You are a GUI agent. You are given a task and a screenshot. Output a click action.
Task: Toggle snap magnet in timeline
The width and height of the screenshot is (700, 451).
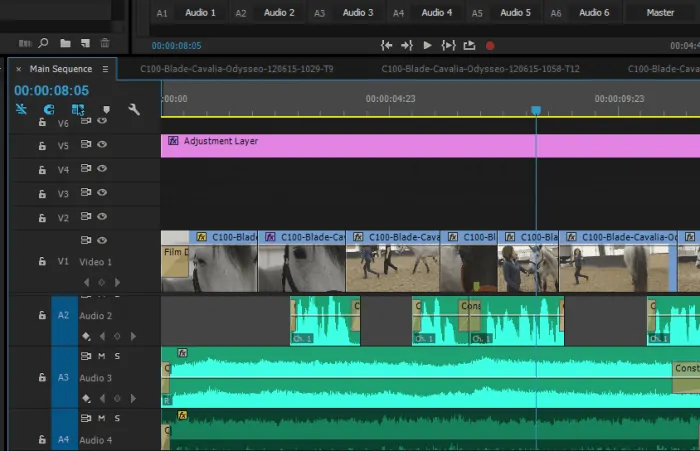click(49, 109)
